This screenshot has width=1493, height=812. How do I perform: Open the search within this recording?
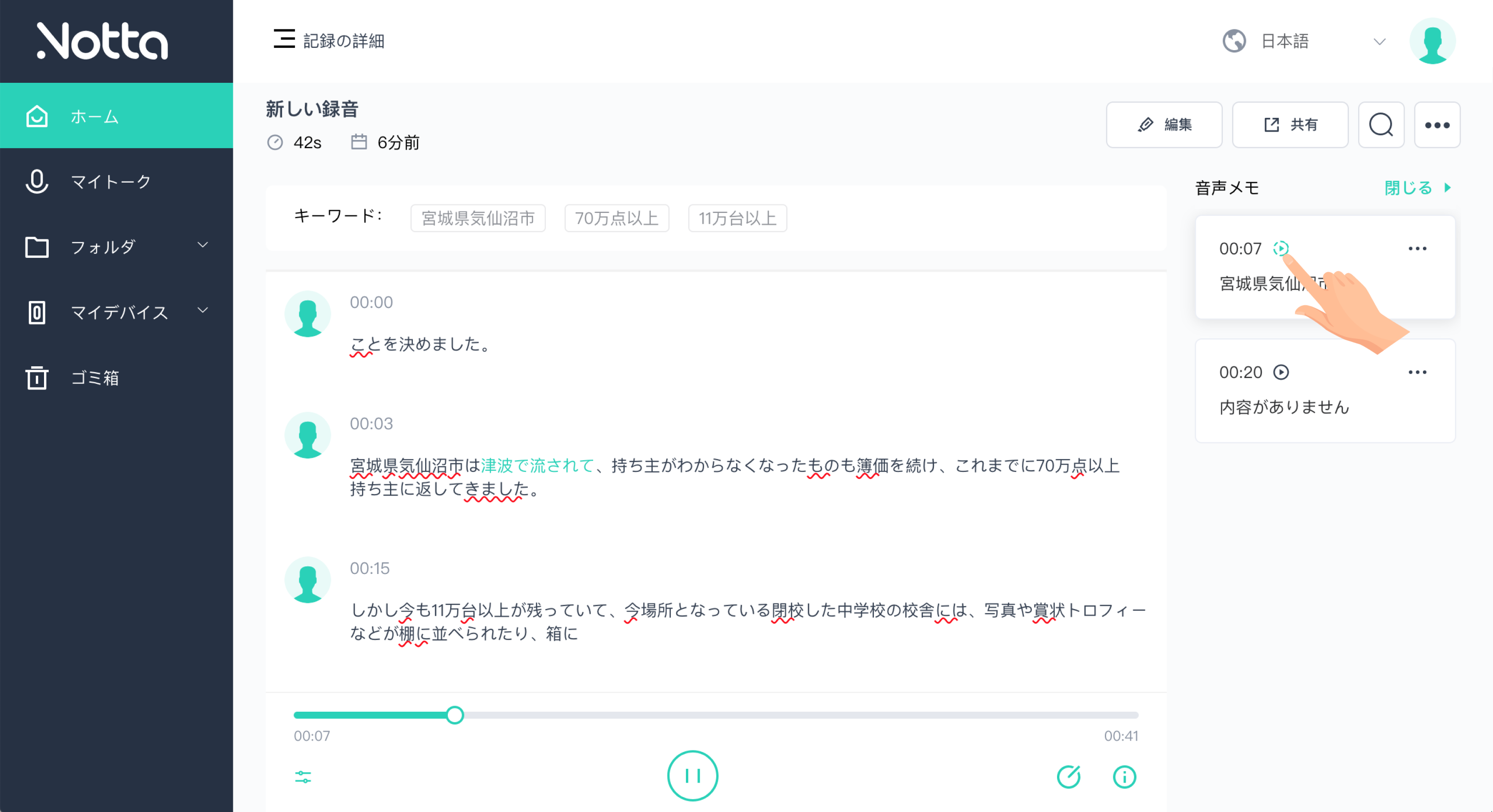coord(1382,124)
